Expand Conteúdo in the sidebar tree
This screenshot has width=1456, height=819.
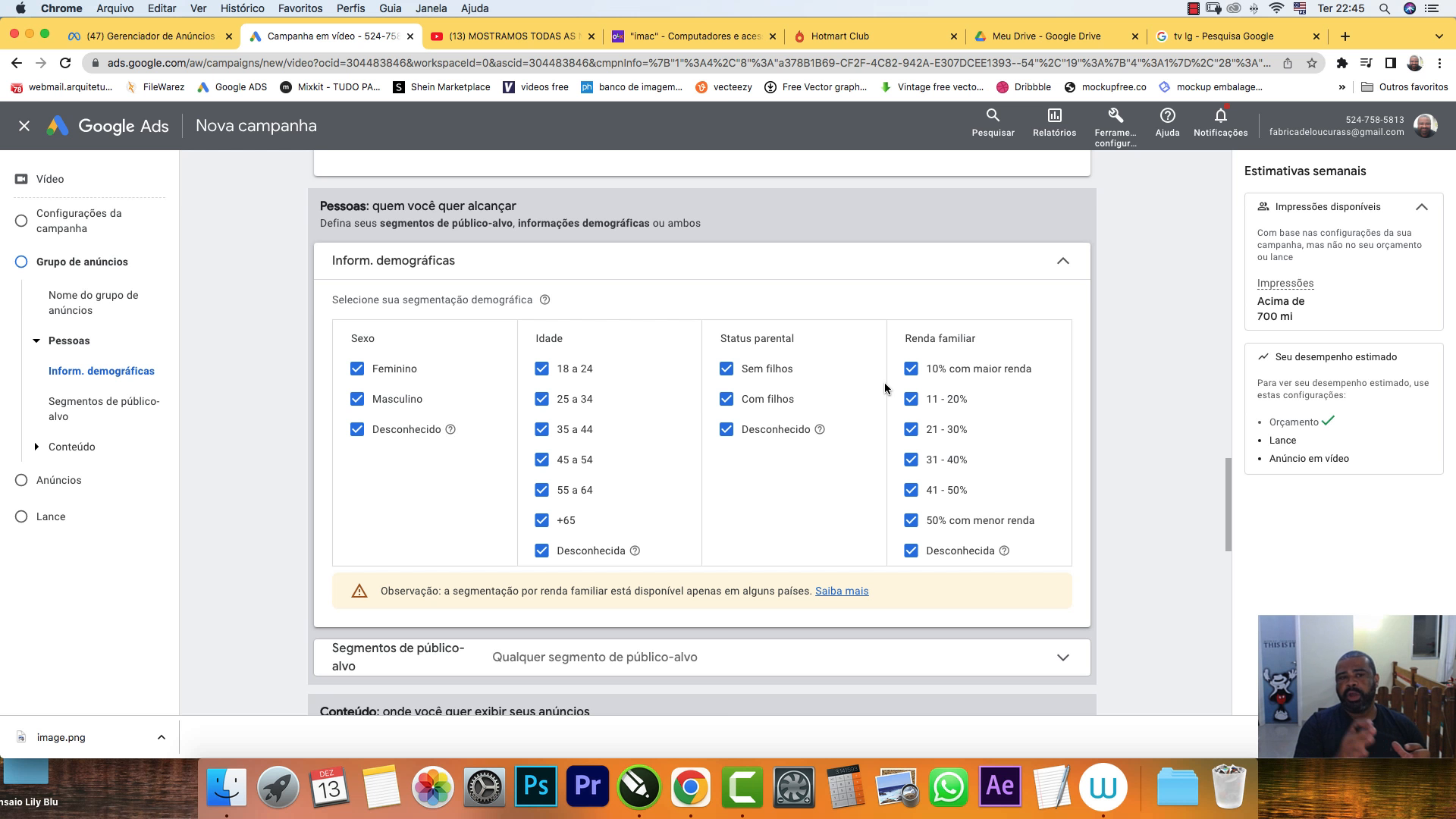[36, 447]
